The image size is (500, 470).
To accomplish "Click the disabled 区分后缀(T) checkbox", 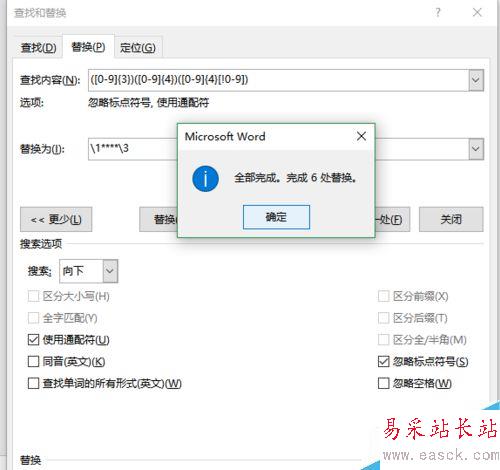I will [x=384, y=318].
